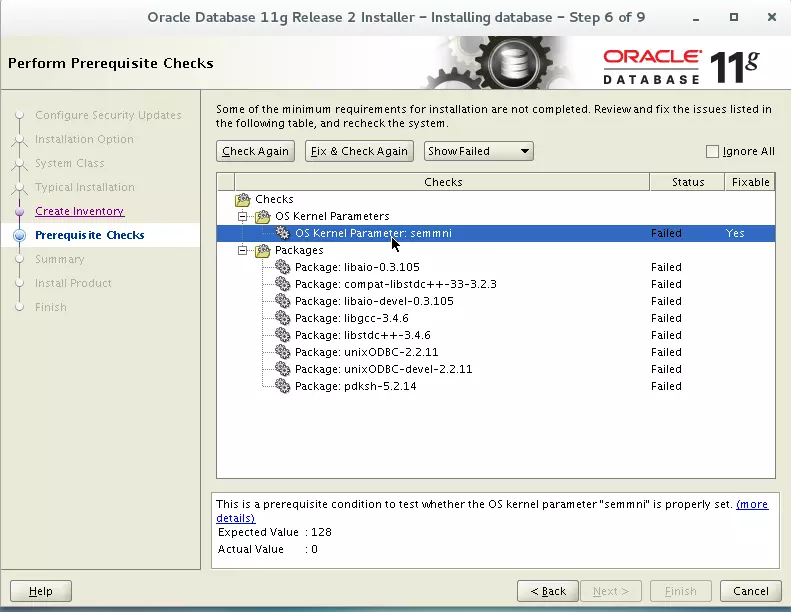
Task: Select the Checks root tree row
Action: [x=496, y=199]
